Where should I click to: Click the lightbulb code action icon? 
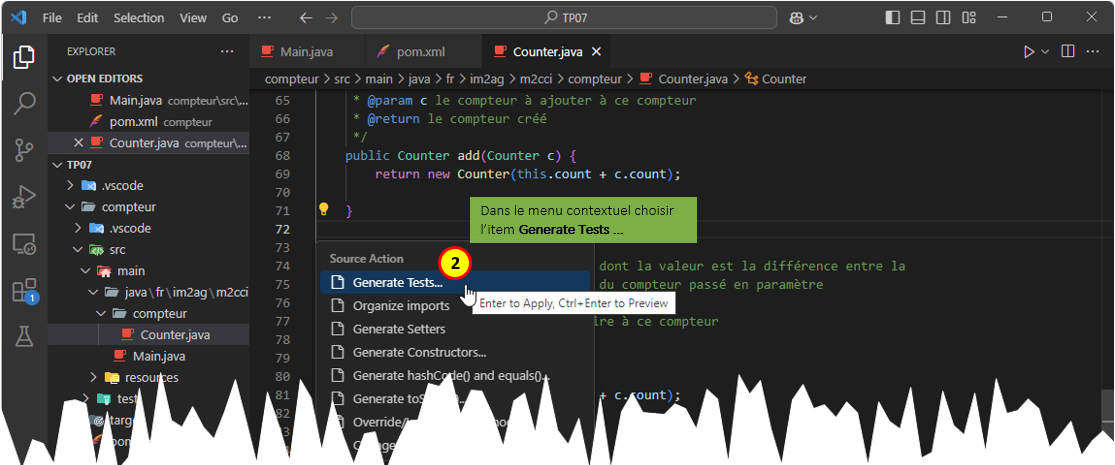(x=323, y=210)
